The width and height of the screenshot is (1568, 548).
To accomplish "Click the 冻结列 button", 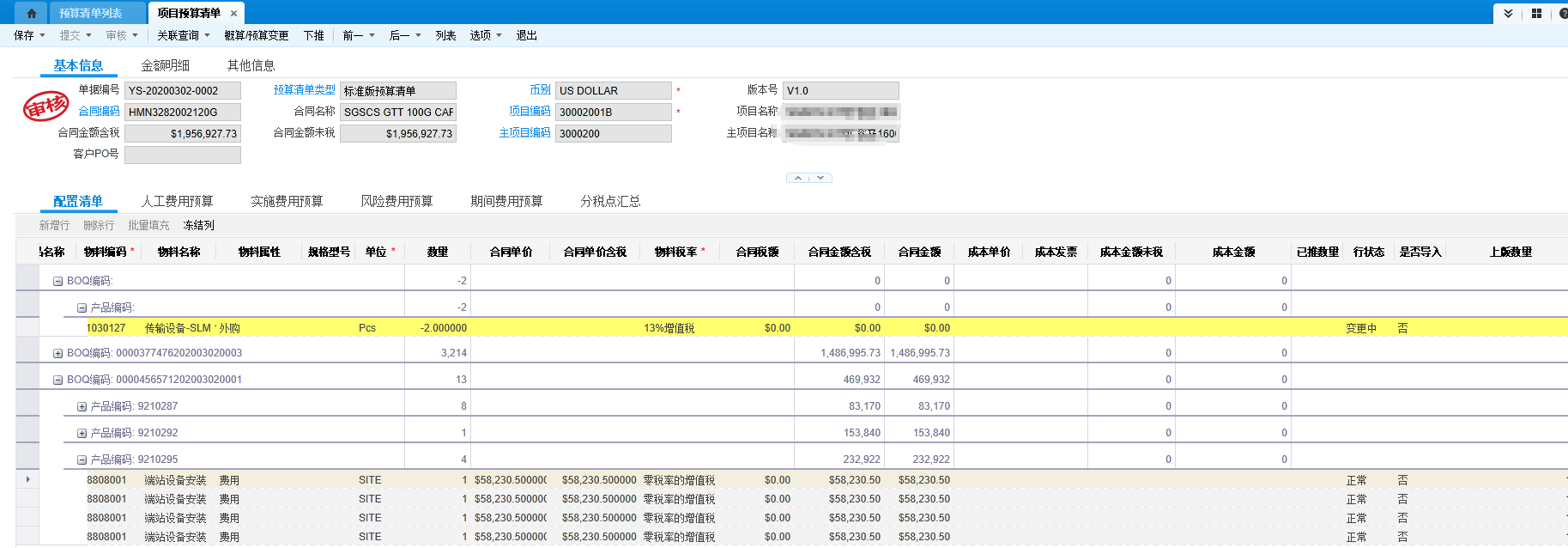I will [x=198, y=225].
